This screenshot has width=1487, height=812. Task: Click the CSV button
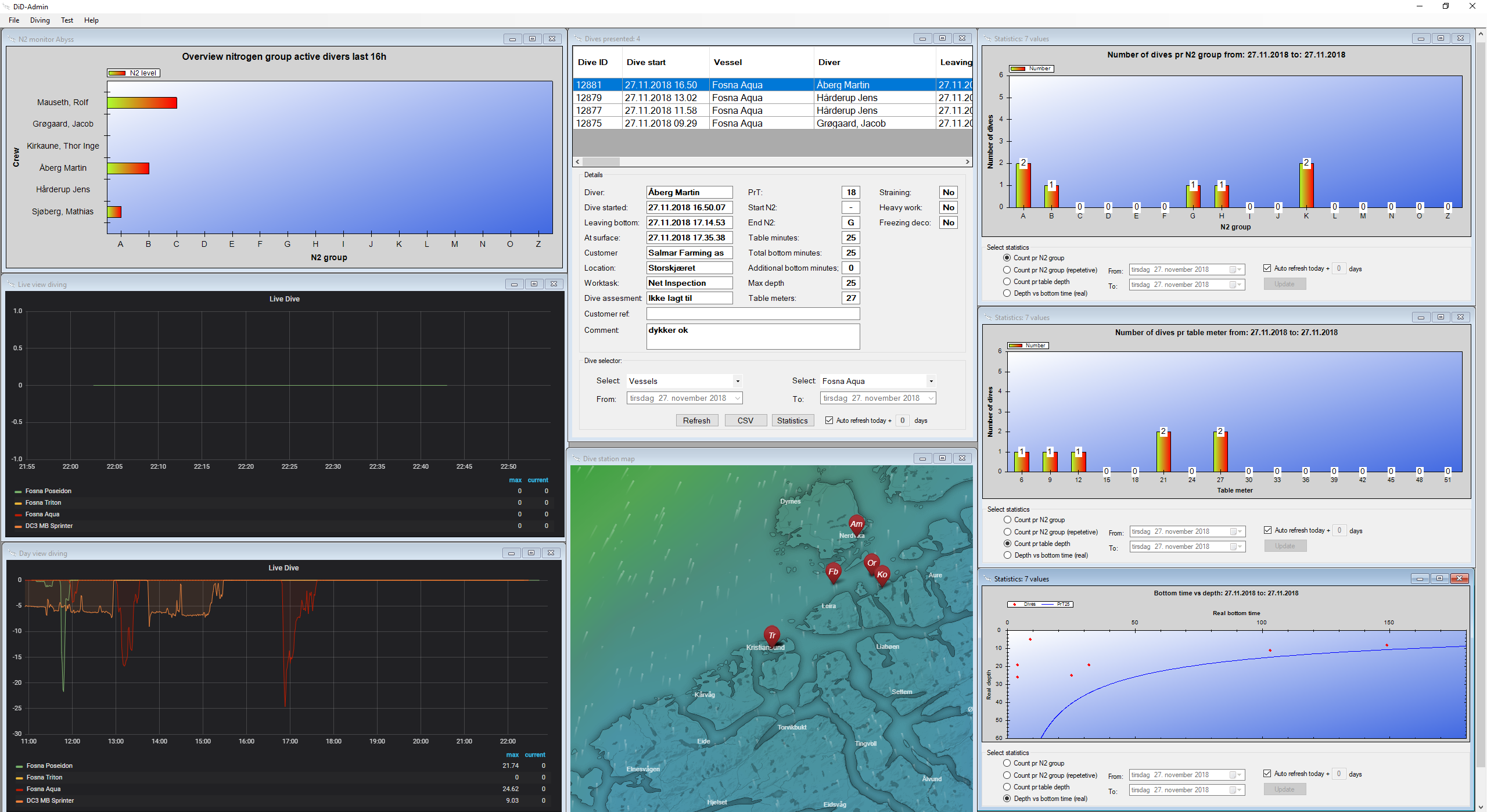point(745,421)
